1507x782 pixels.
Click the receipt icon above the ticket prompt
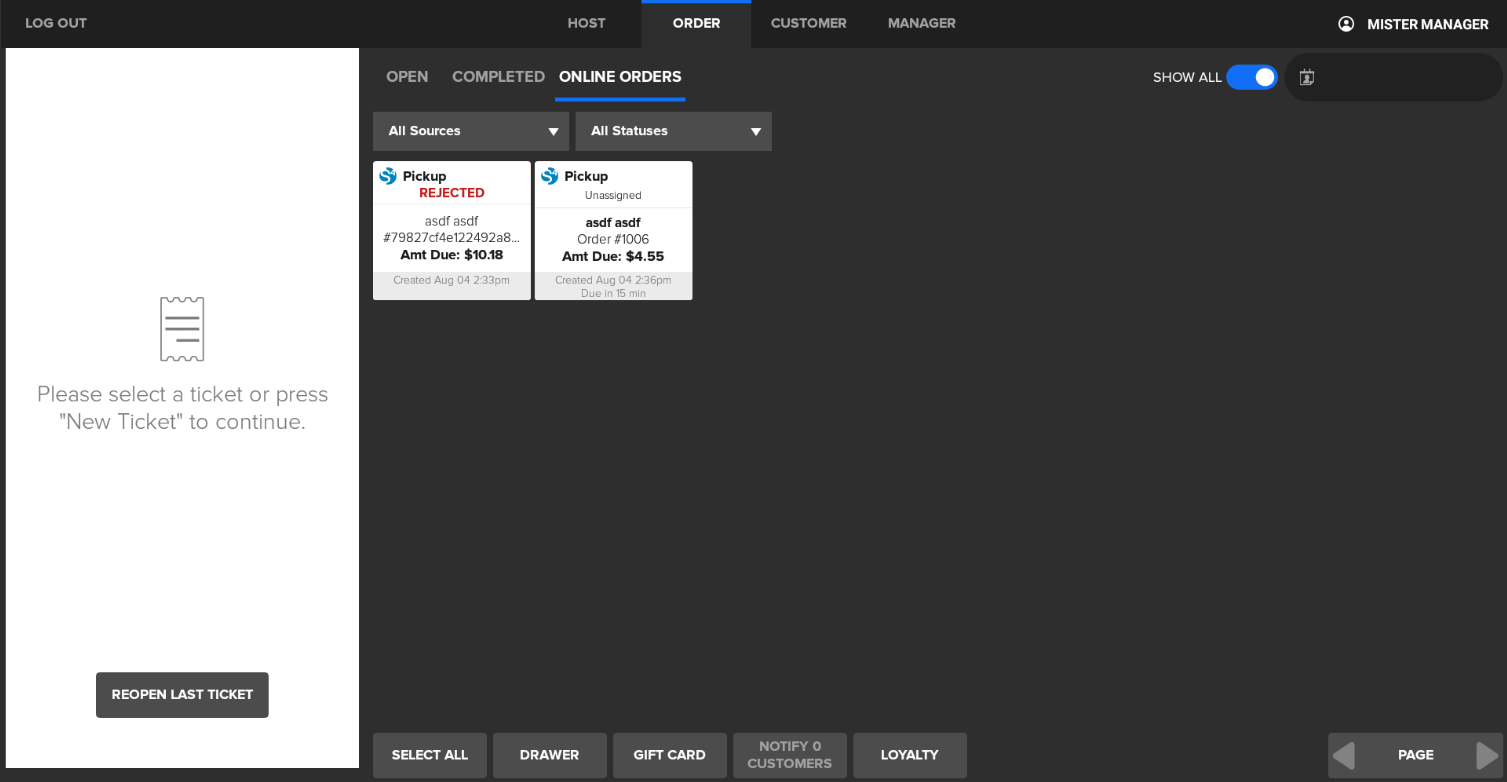click(x=181, y=328)
